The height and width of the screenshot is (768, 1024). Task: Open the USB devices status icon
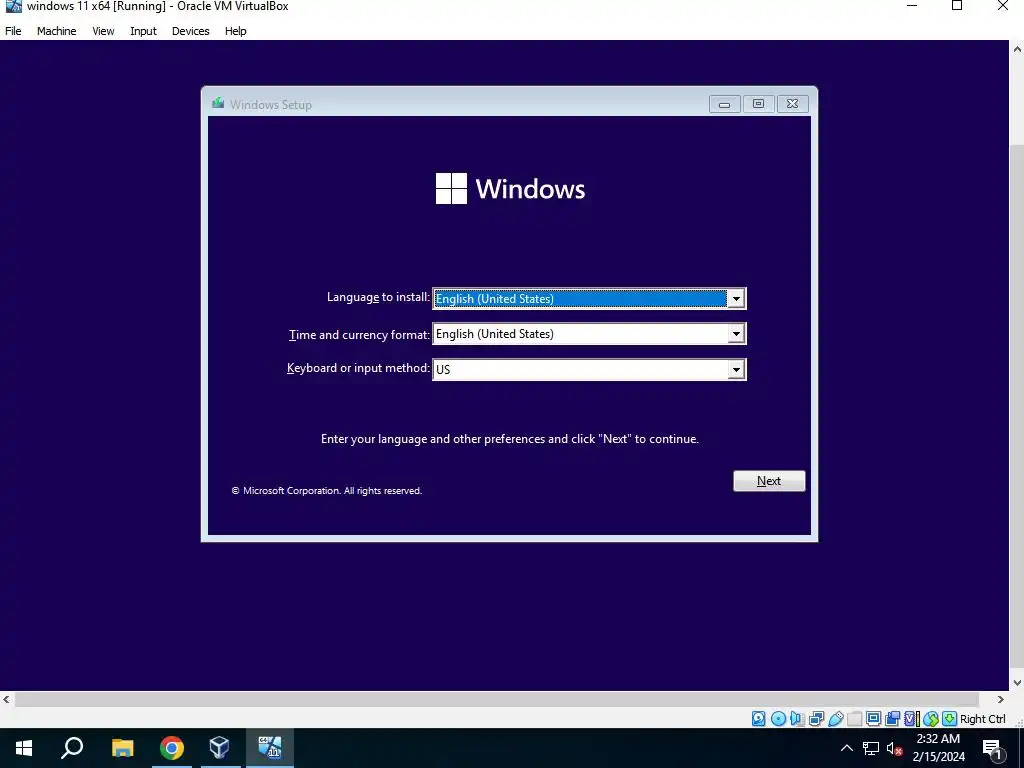point(835,718)
